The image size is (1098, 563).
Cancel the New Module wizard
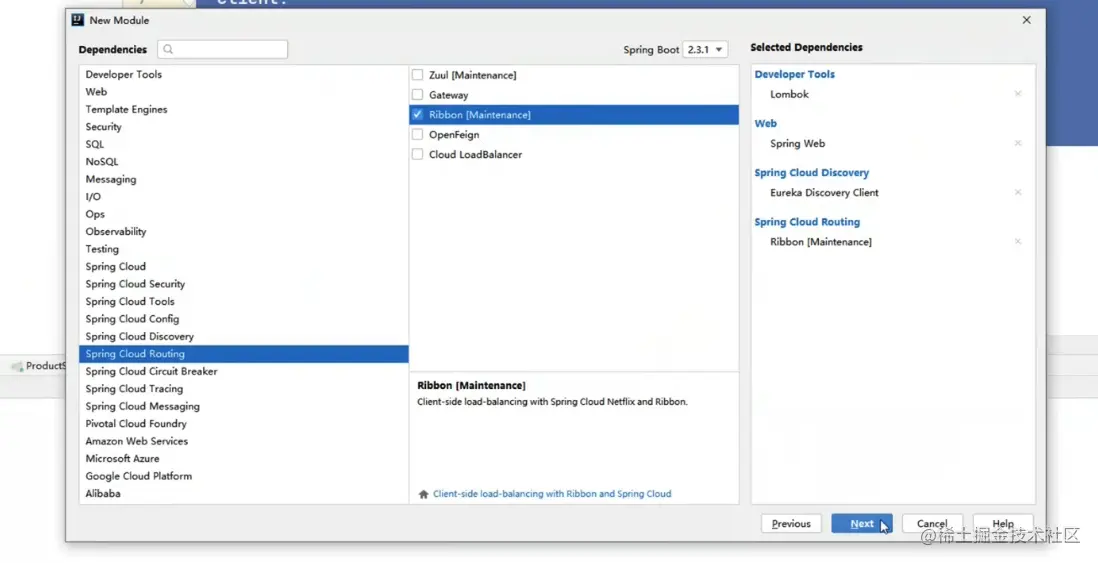932,524
